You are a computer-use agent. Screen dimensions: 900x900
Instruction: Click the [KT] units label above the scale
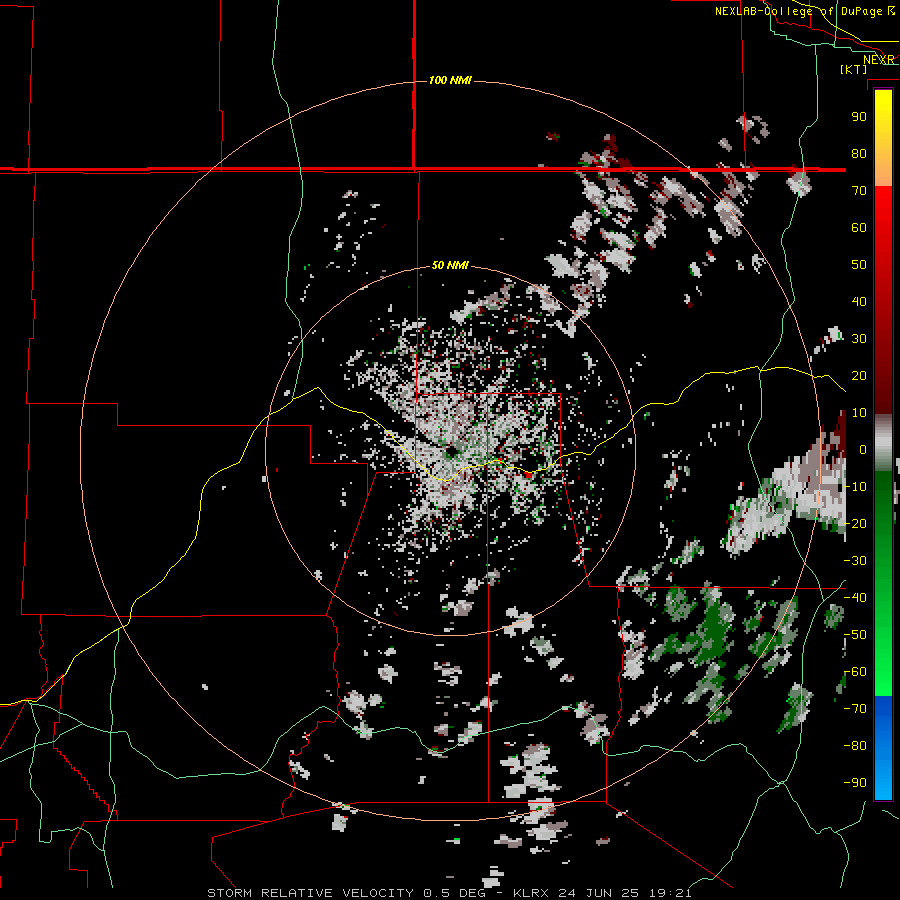point(854,69)
